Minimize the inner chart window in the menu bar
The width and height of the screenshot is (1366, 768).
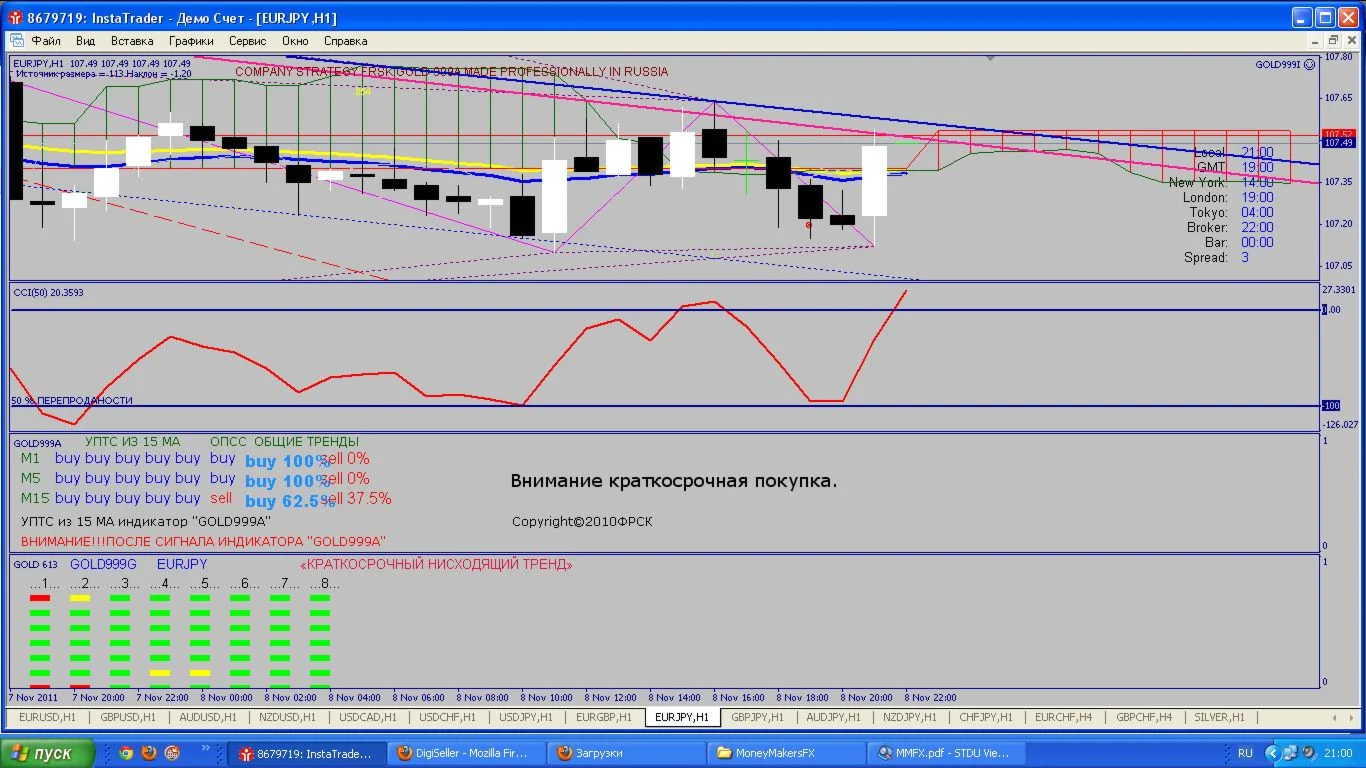1313,41
